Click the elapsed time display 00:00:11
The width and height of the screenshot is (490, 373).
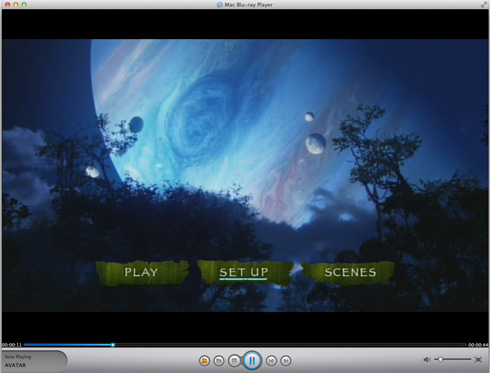[12, 345]
